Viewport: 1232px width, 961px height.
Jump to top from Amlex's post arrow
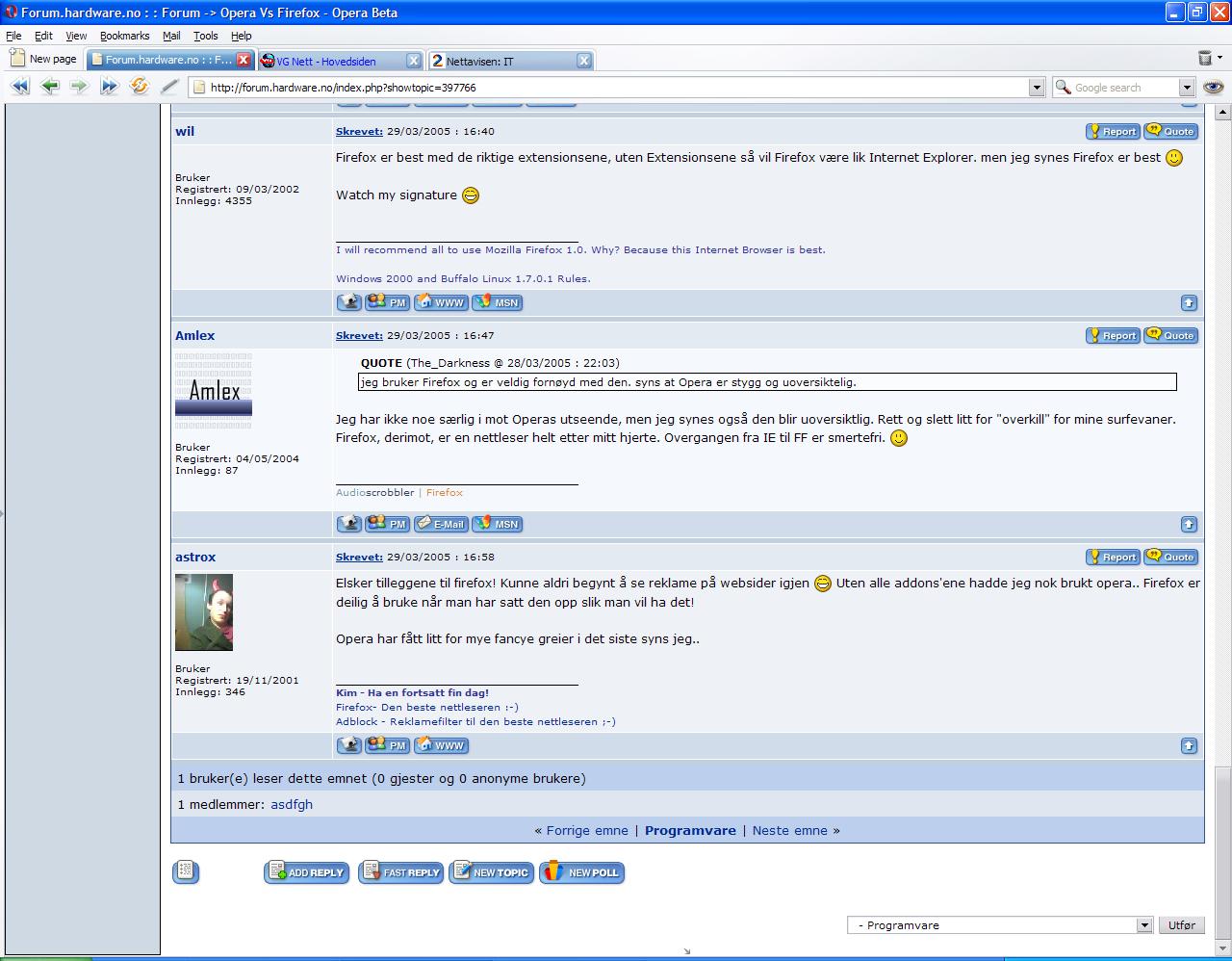click(x=1189, y=524)
